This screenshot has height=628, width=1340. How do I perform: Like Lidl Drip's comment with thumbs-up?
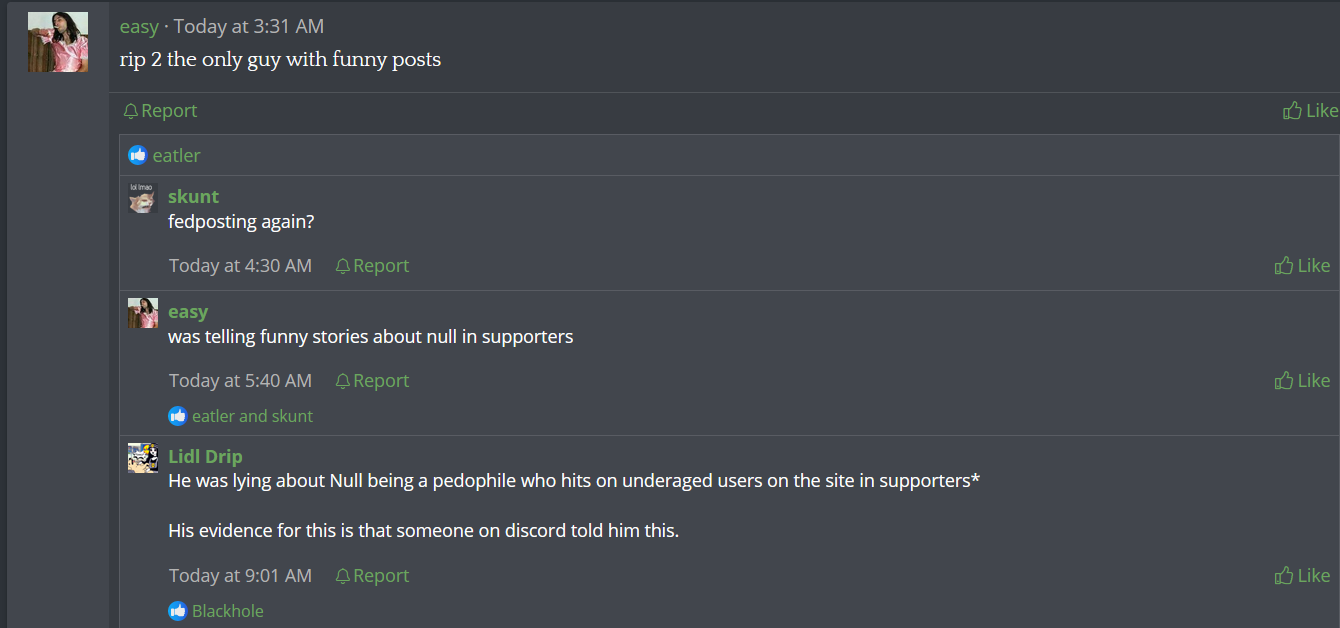click(1284, 576)
